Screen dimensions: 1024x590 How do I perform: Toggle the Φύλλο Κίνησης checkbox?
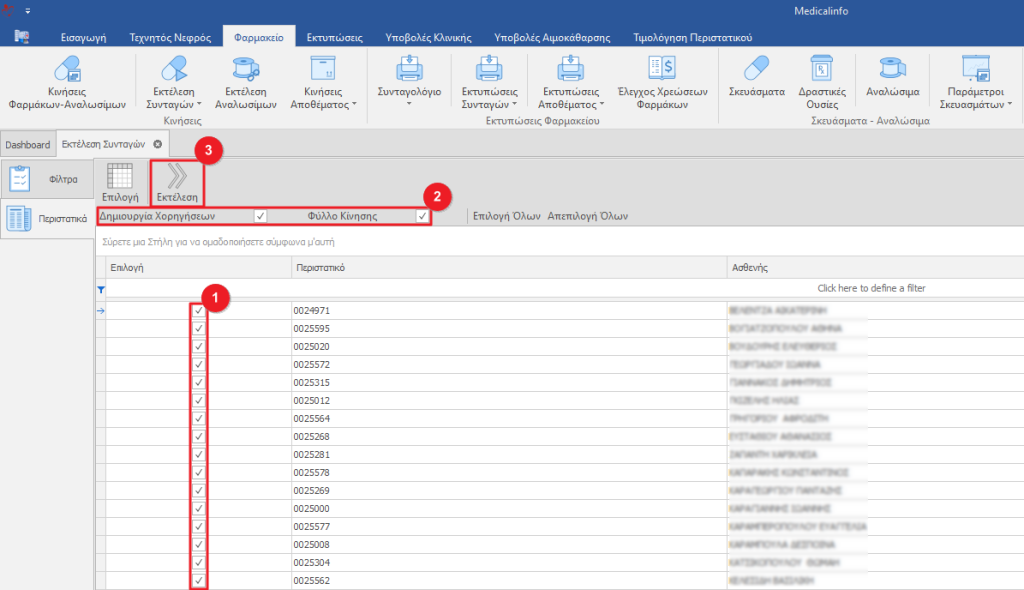422,216
